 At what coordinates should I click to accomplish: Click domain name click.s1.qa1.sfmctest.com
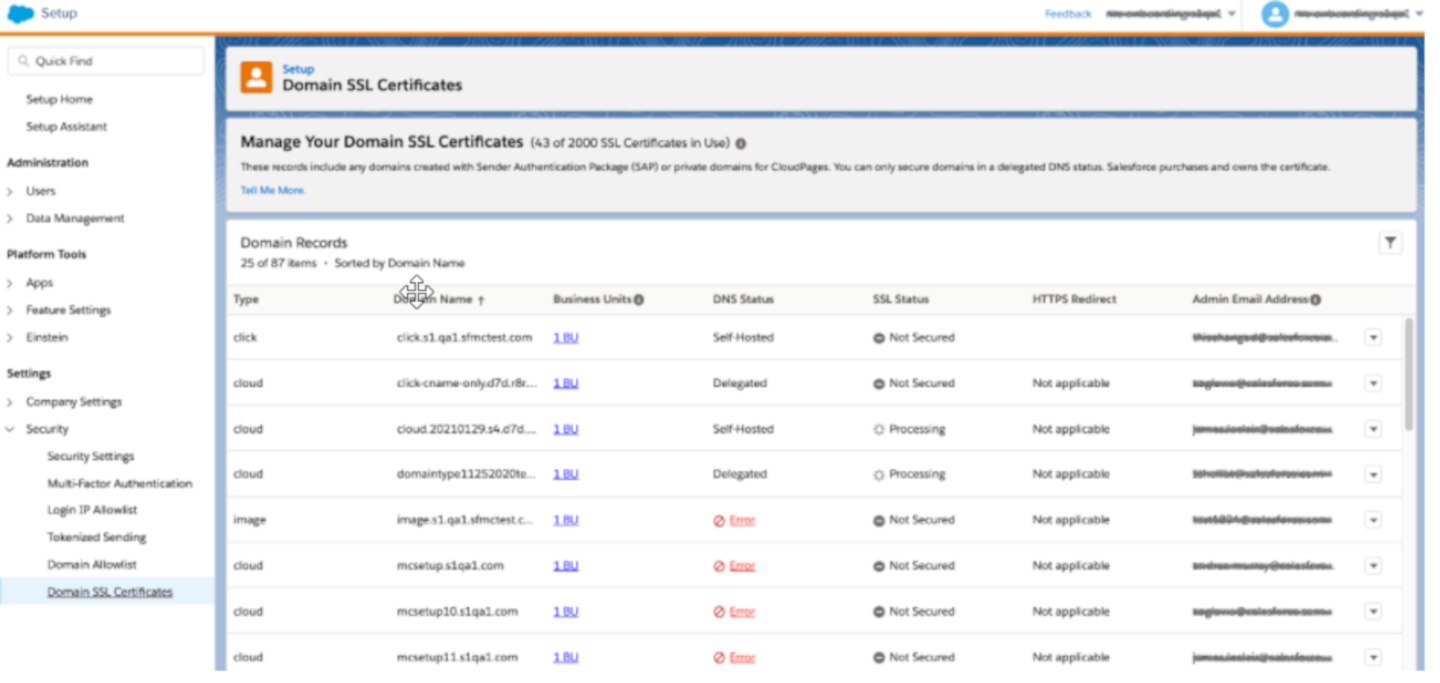tap(464, 338)
